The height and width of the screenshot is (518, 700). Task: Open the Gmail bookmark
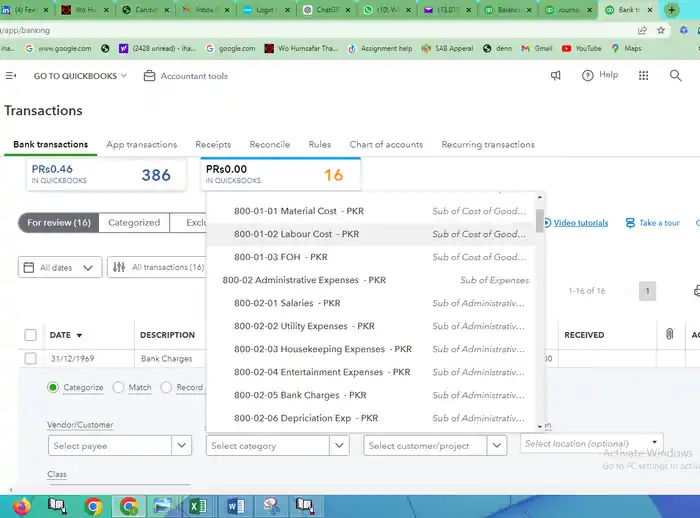click(x=537, y=48)
